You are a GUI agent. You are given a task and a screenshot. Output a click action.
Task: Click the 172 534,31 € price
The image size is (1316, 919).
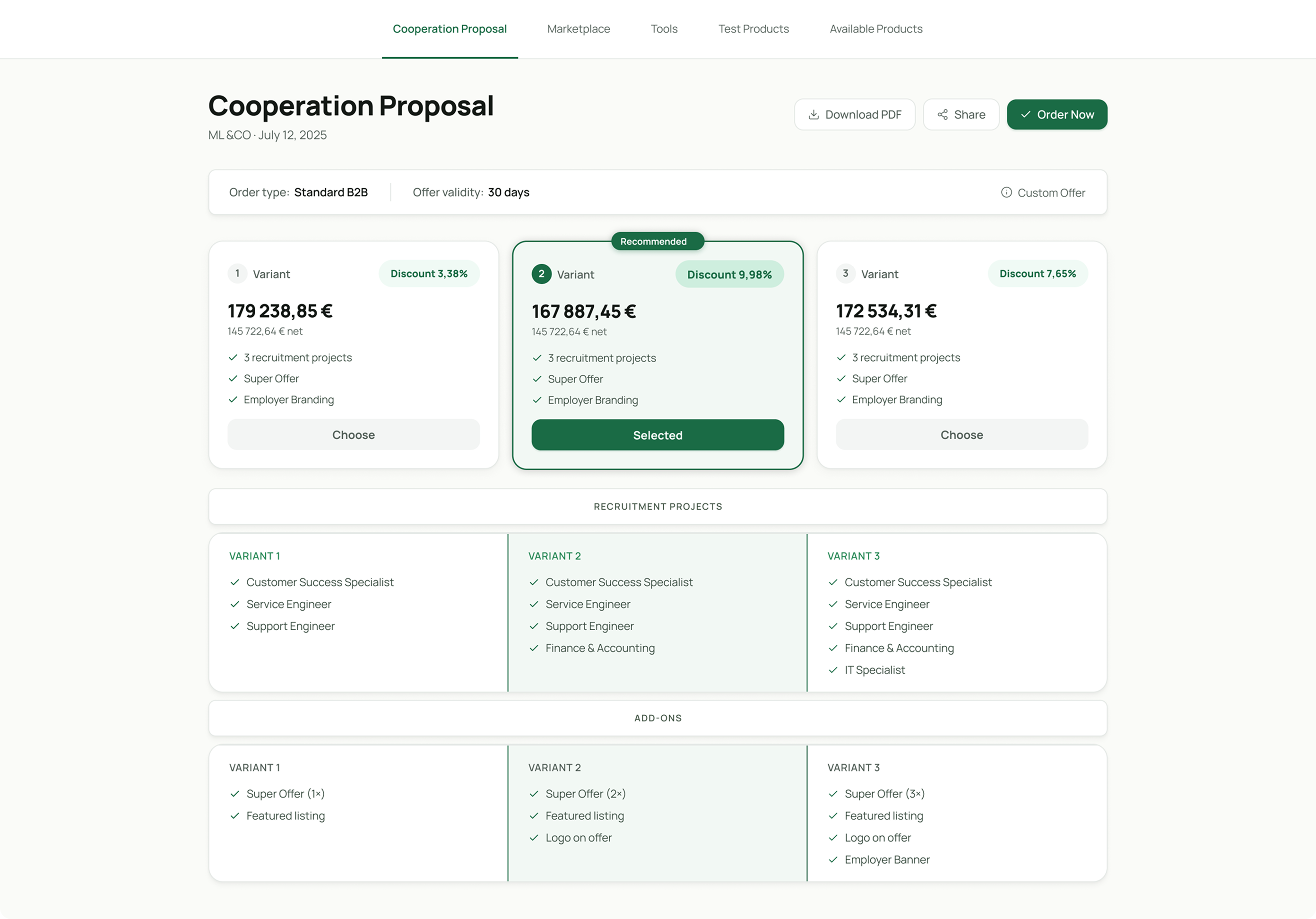(886, 311)
